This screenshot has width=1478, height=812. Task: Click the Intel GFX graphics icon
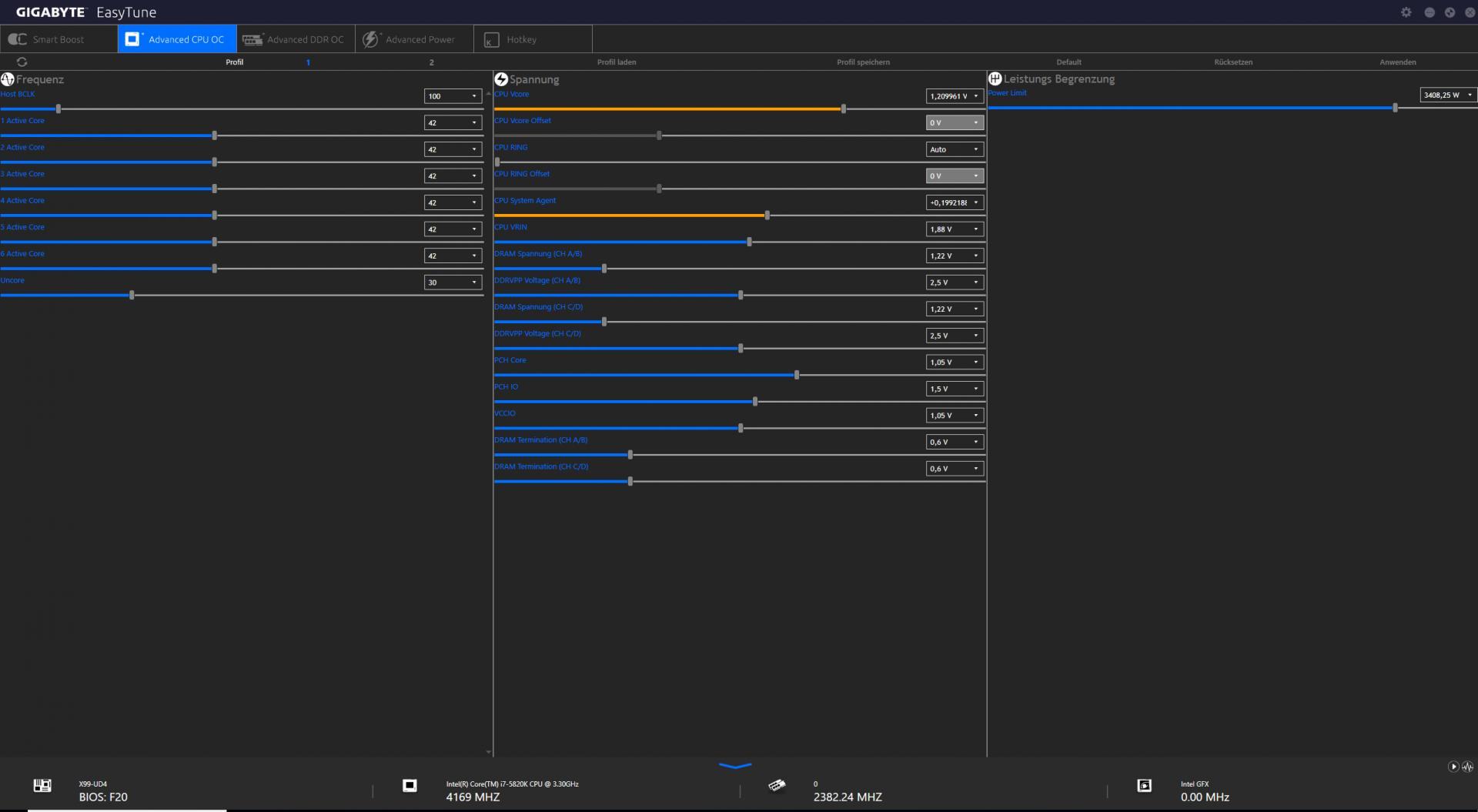click(1144, 785)
